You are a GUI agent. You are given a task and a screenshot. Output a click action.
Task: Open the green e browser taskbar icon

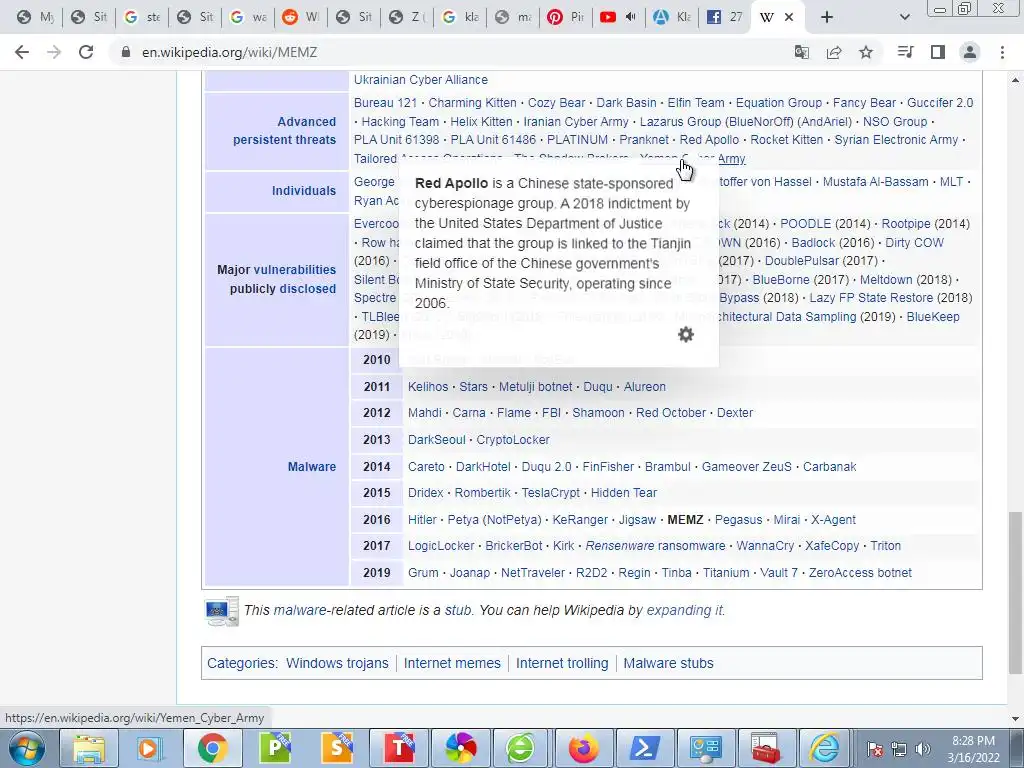[521, 748]
